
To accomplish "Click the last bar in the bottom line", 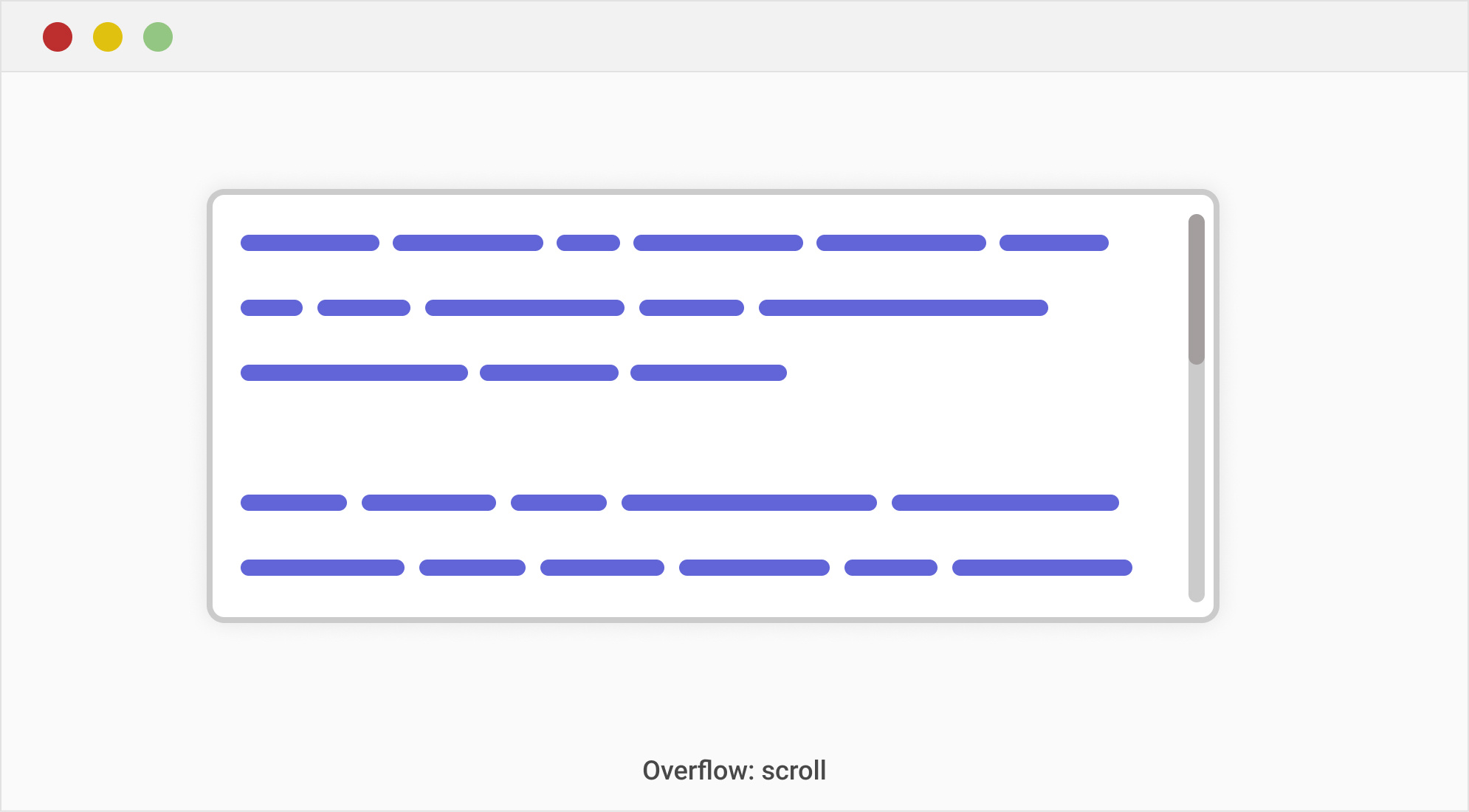I will point(1042,568).
